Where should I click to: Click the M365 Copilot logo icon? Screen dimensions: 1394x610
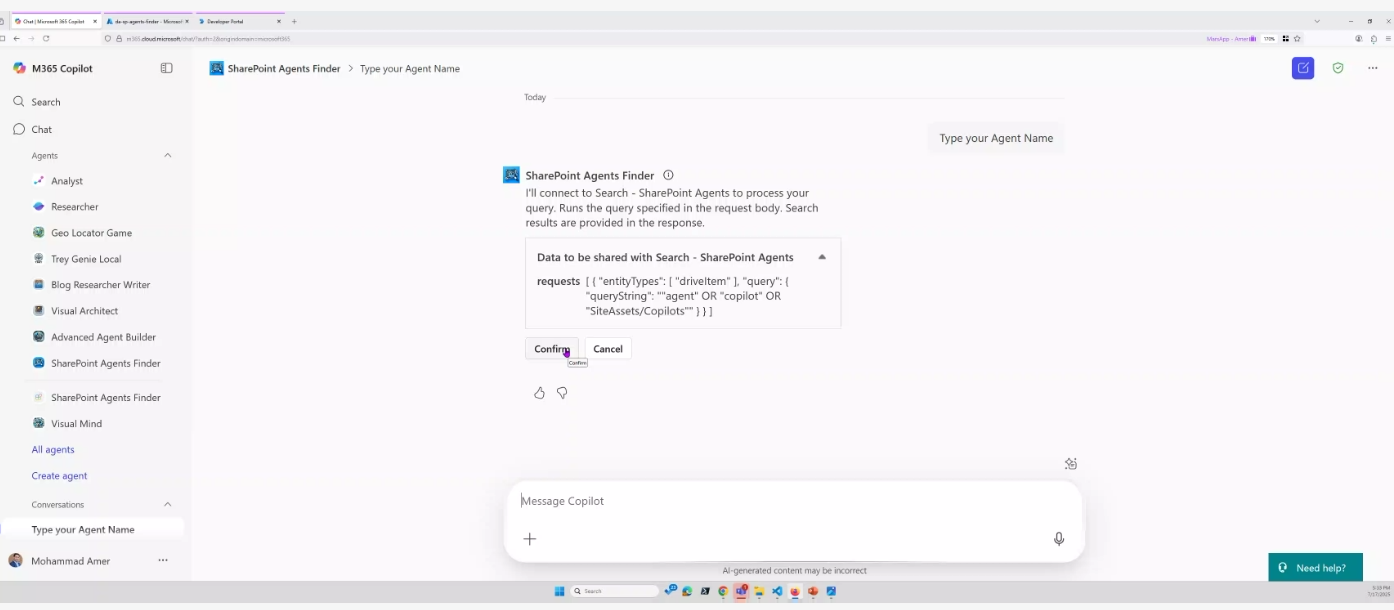tap(19, 68)
